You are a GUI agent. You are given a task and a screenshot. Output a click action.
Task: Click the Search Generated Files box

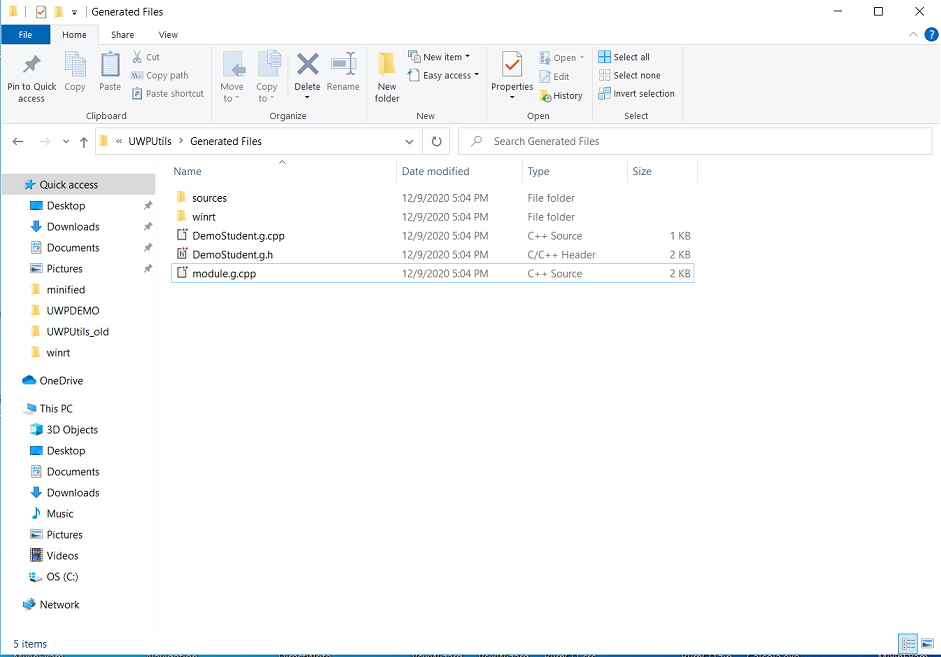695,142
